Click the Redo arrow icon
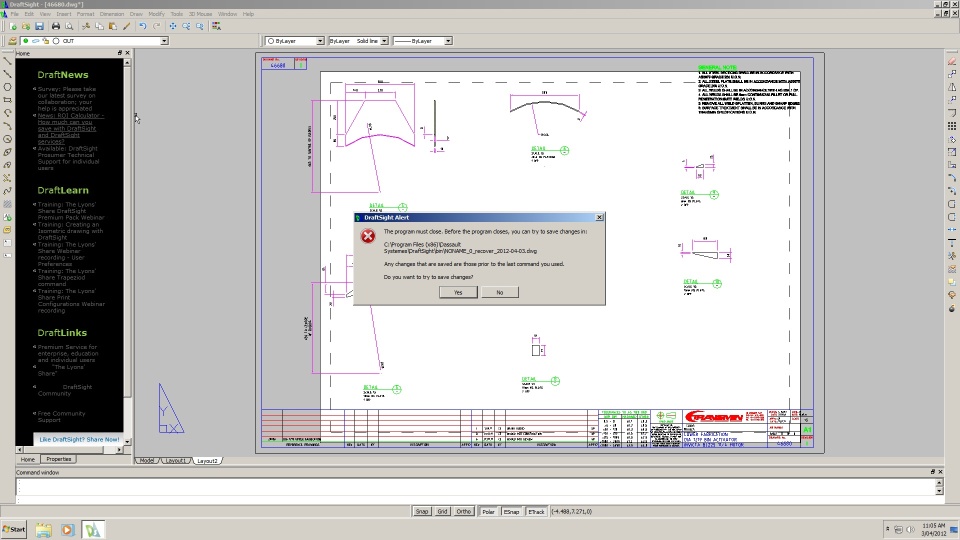 coord(156,26)
